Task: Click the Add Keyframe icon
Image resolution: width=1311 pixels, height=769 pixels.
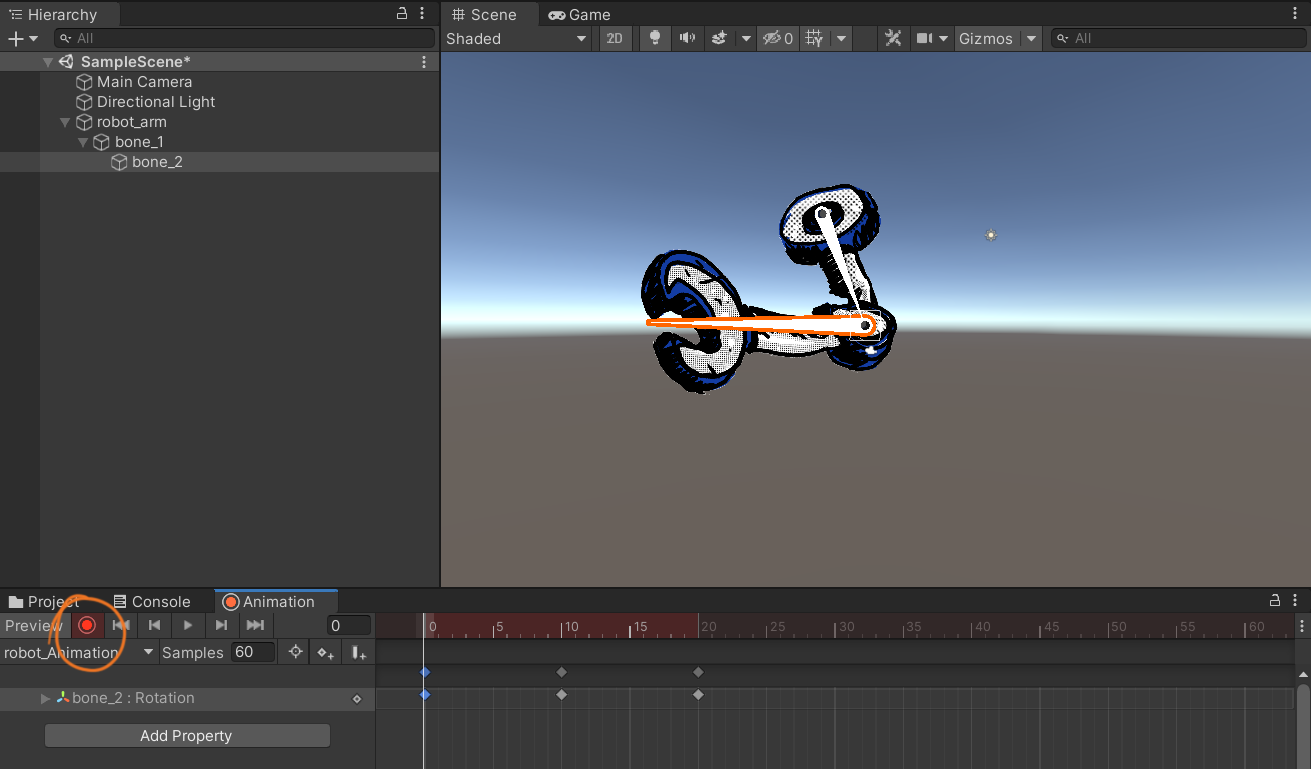Action: click(326, 652)
